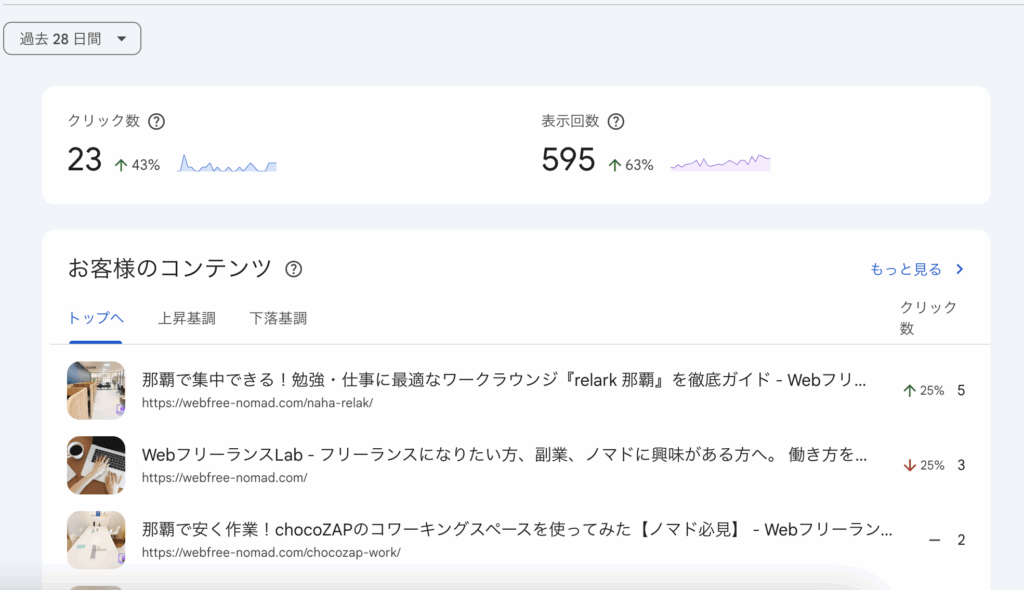Select the トップへ tab
Viewport: 1024px width, 590px height.
coord(96,318)
